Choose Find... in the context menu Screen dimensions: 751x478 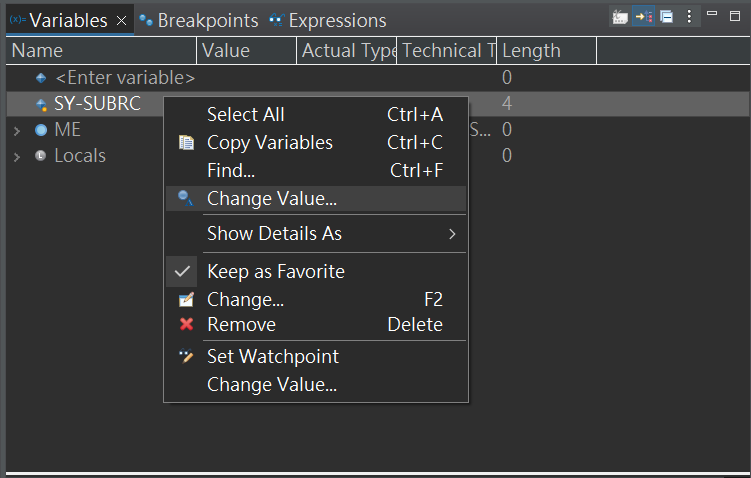click(231, 171)
